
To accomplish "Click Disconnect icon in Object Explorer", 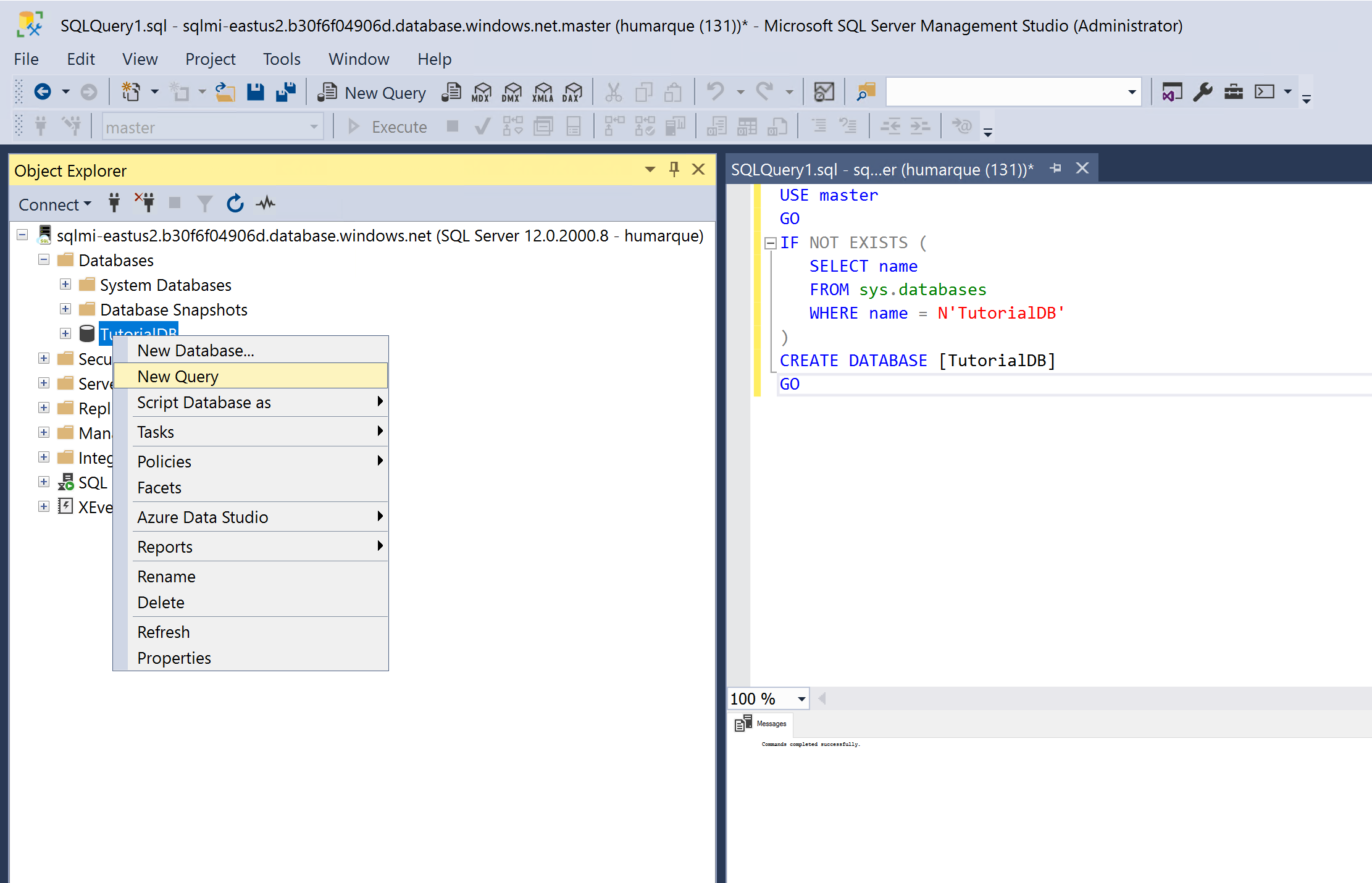I will tap(145, 203).
